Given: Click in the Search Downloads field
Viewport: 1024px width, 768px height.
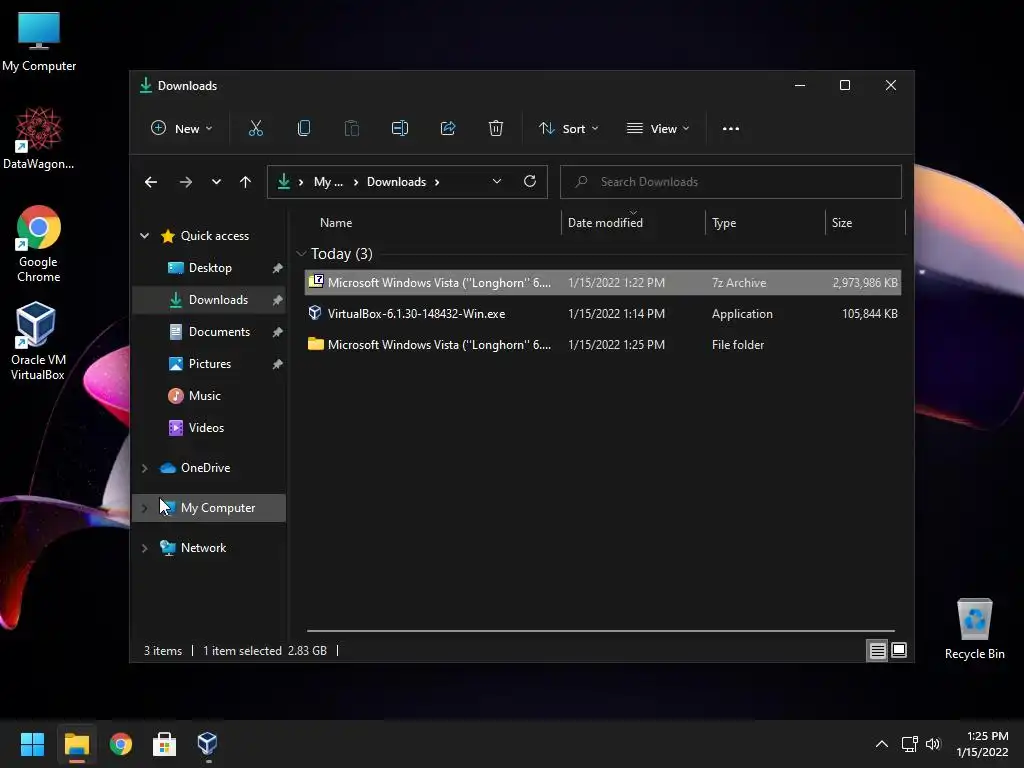Looking at the screenshot, I should 731,182.
